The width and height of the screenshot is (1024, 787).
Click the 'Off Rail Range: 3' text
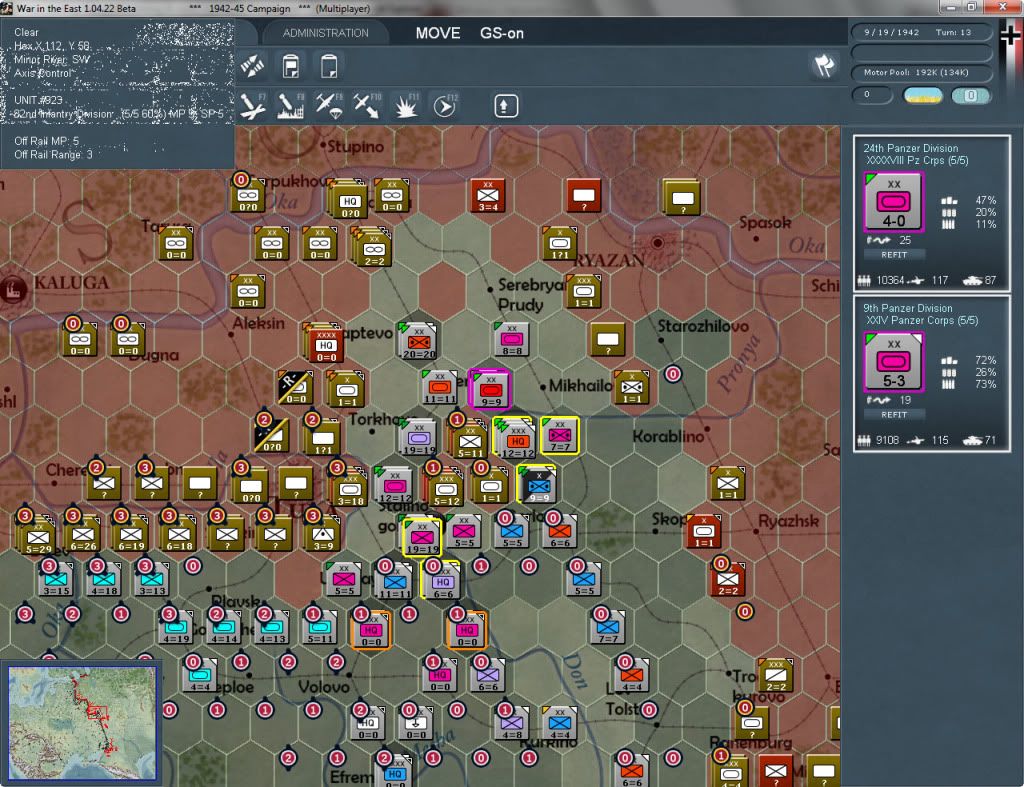point(54,155)
